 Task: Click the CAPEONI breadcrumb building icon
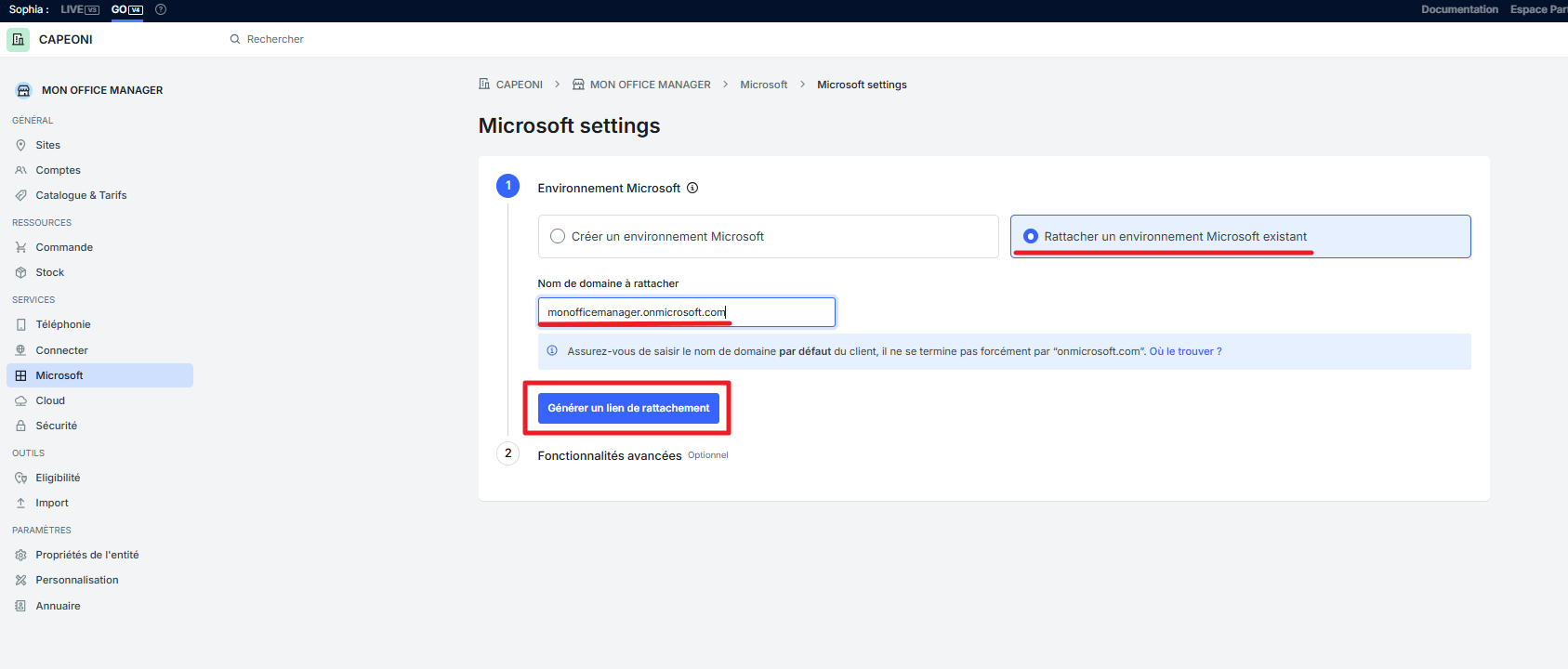(x=484, y=84)
